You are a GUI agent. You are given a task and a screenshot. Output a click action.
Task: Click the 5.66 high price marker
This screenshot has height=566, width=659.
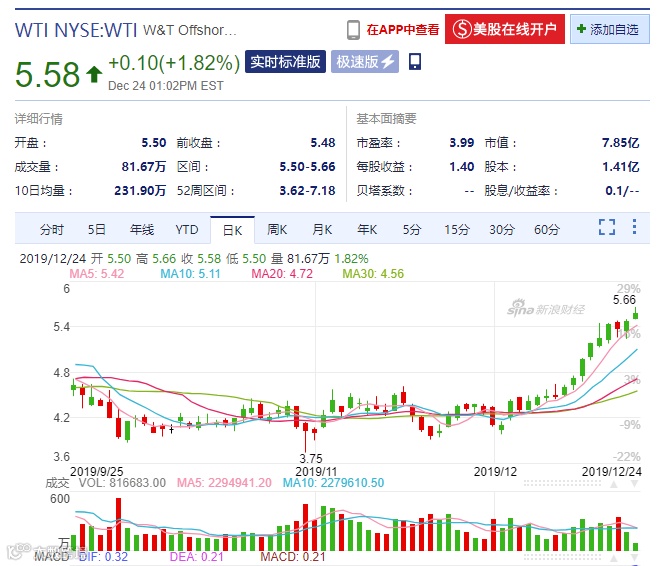point(624,300)
